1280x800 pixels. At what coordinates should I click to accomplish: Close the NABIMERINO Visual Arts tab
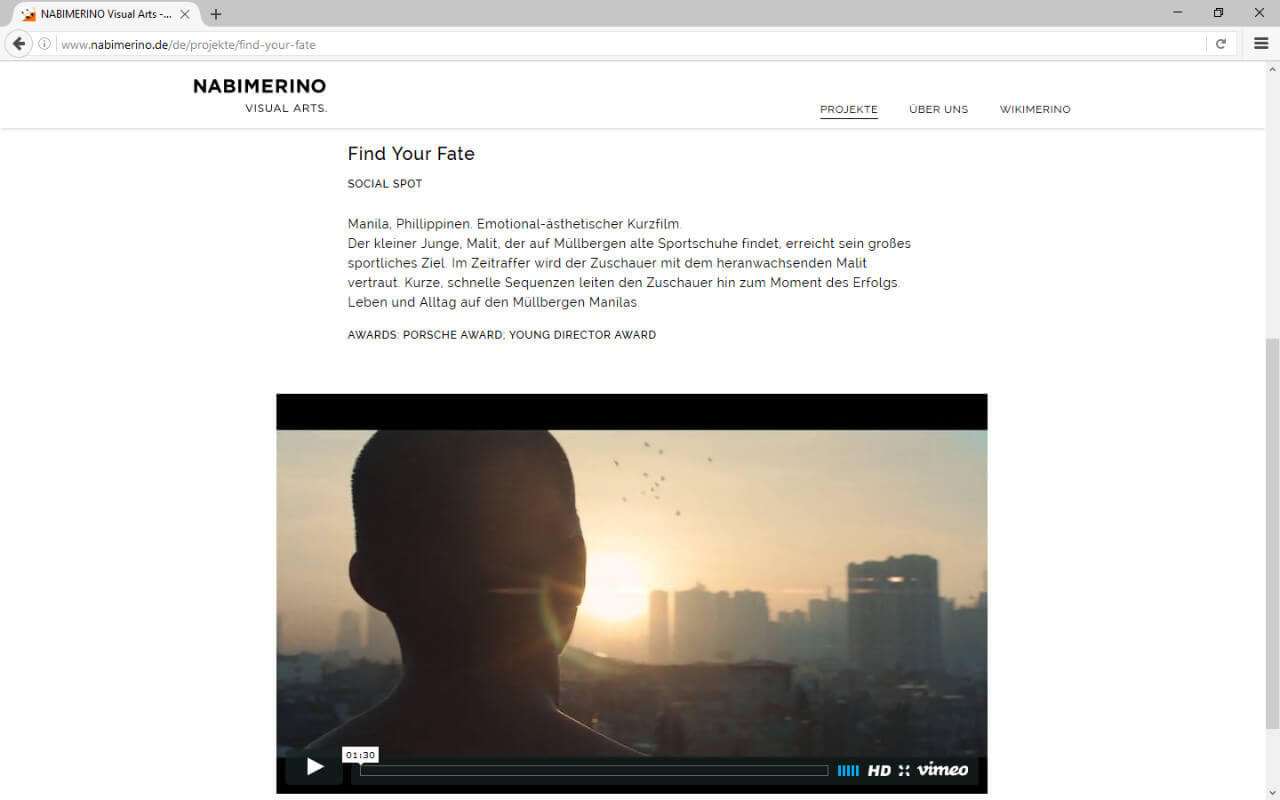185,14
